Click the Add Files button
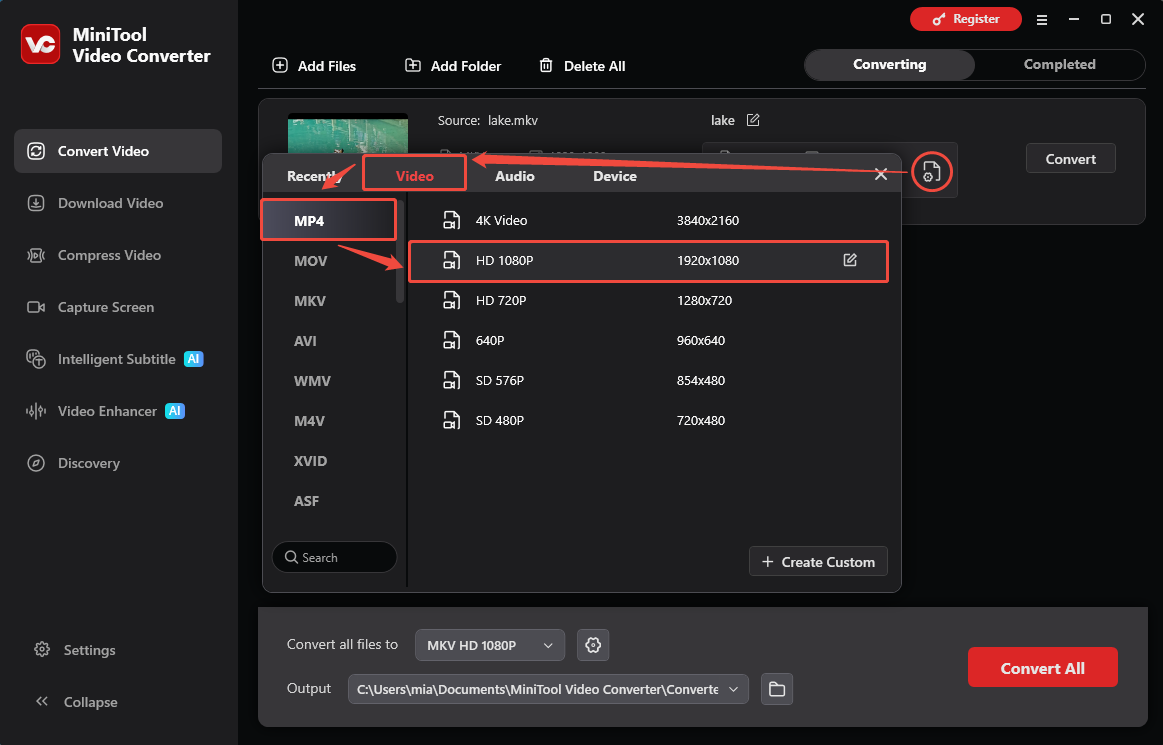 [314, 65]
